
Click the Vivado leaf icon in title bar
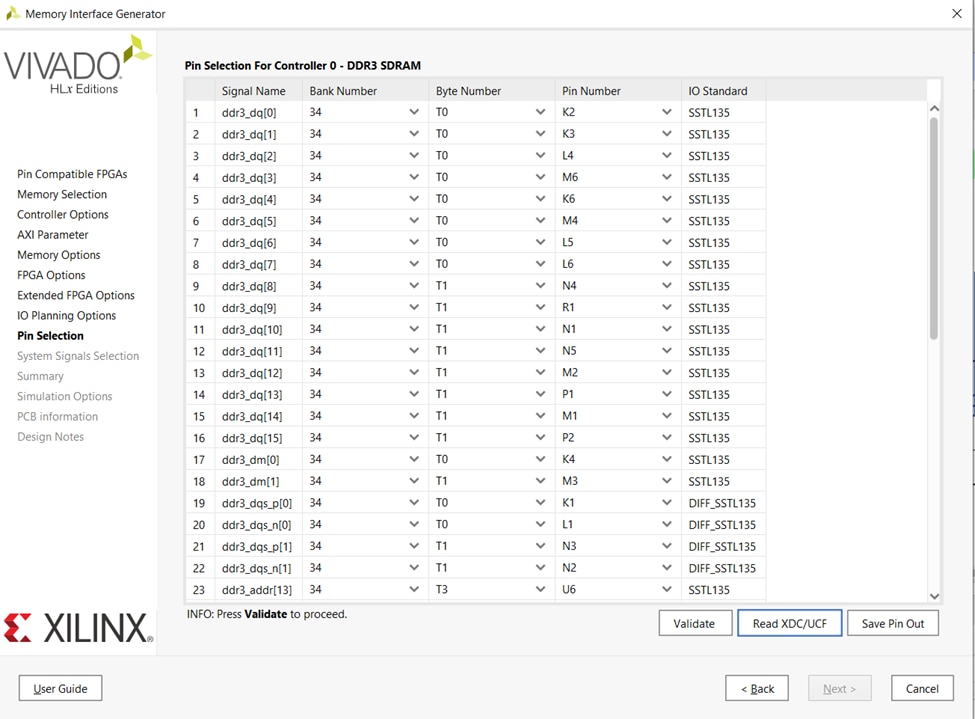tap(12, 14)
